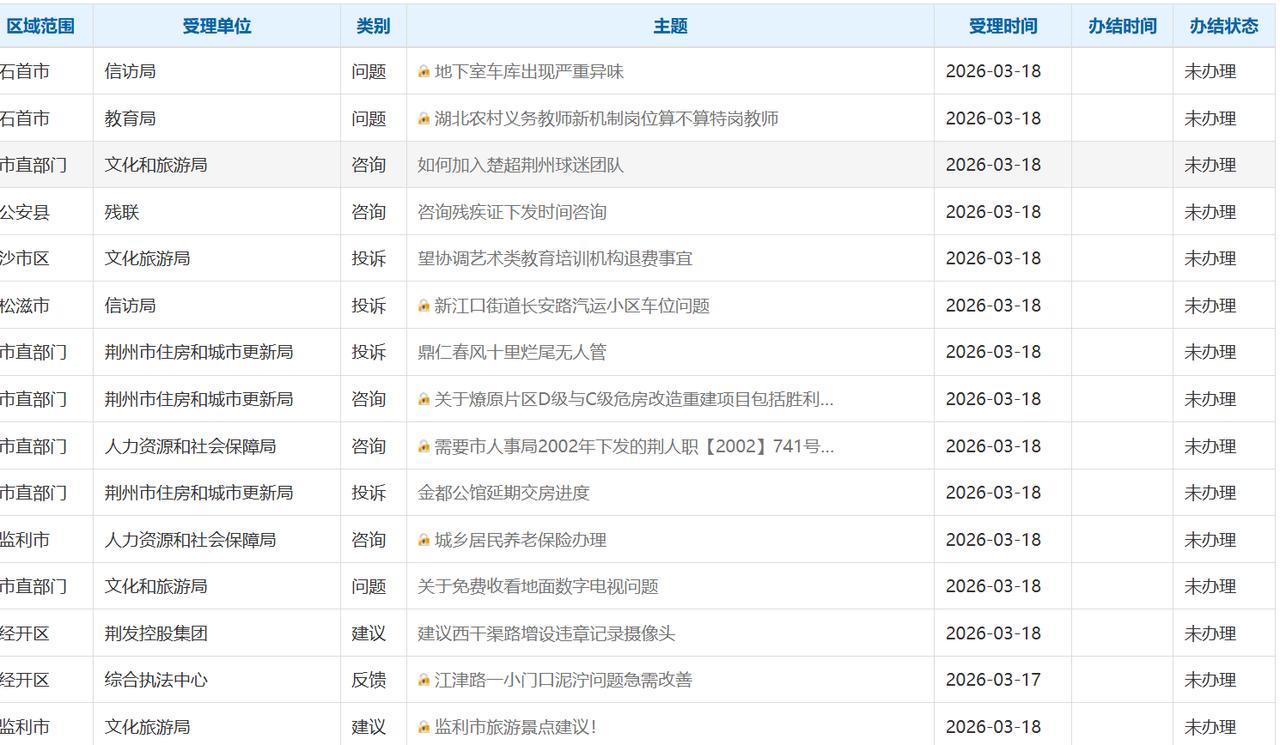Click the lock icon on 湖北农村义务教师新机制岗位 topic
This screenshot has width=1280, height=745.
423,118
